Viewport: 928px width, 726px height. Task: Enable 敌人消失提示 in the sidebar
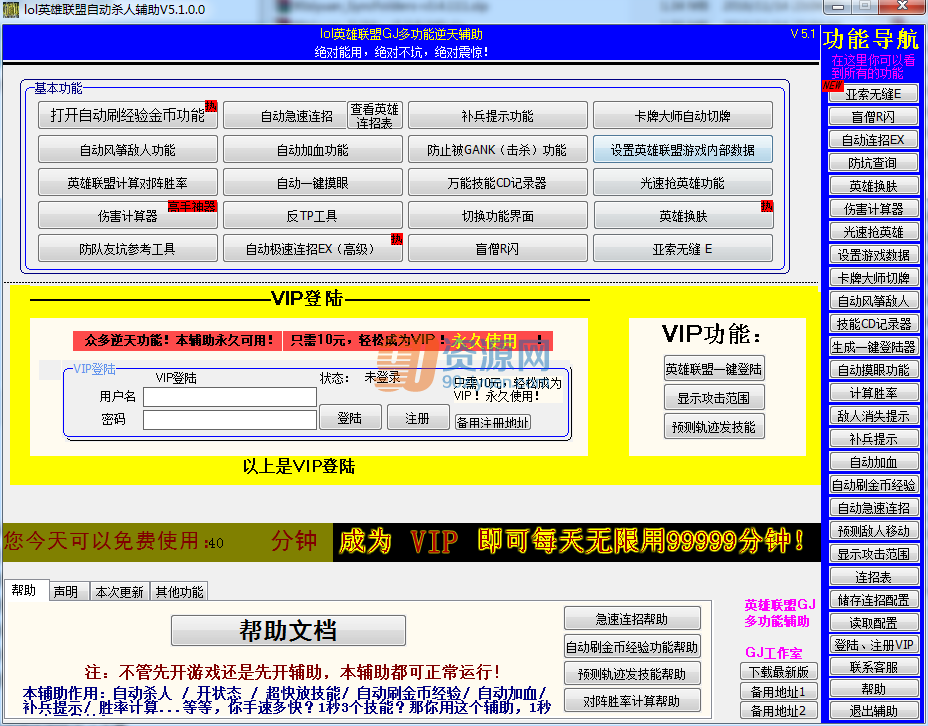[x=874, y=416]
